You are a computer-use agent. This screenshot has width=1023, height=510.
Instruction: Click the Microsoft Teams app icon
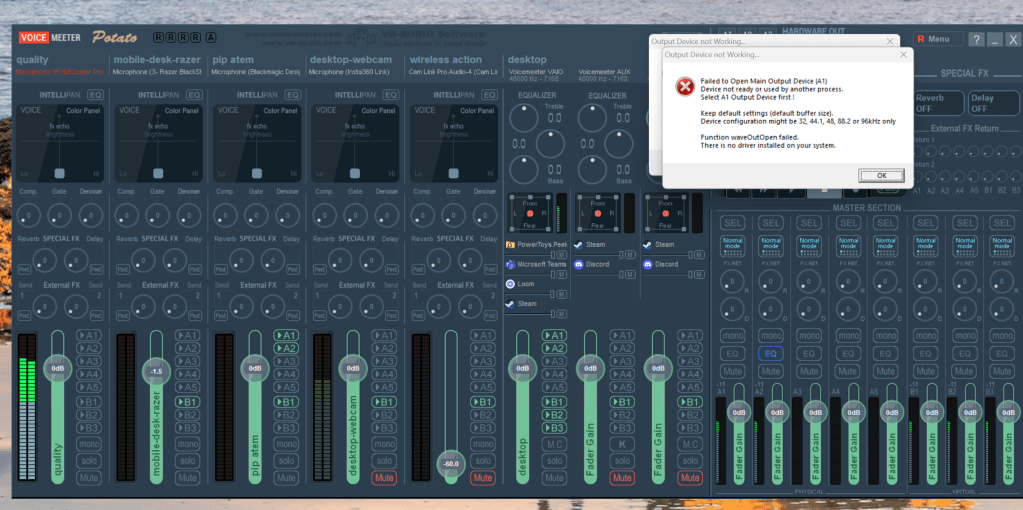(x=510, y=264)
